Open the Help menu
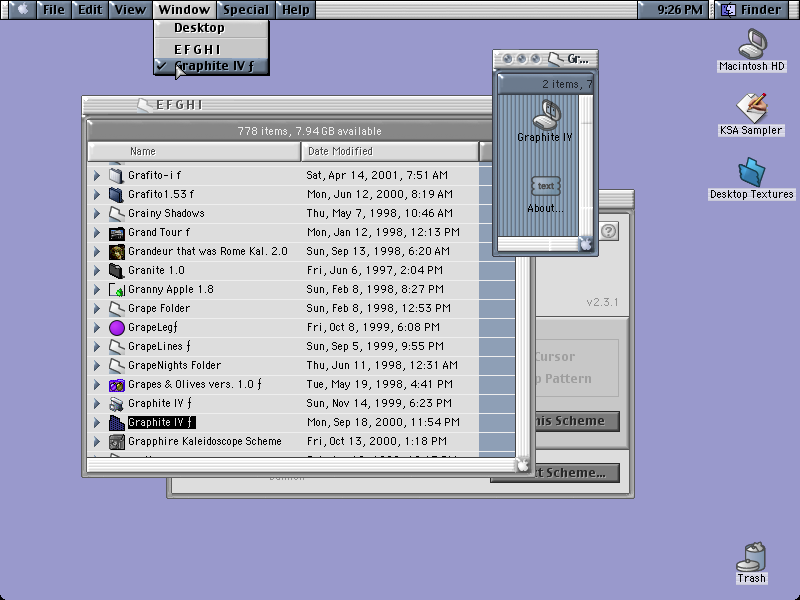The width and height of the screenshot is (800, 600). (296, 9)
